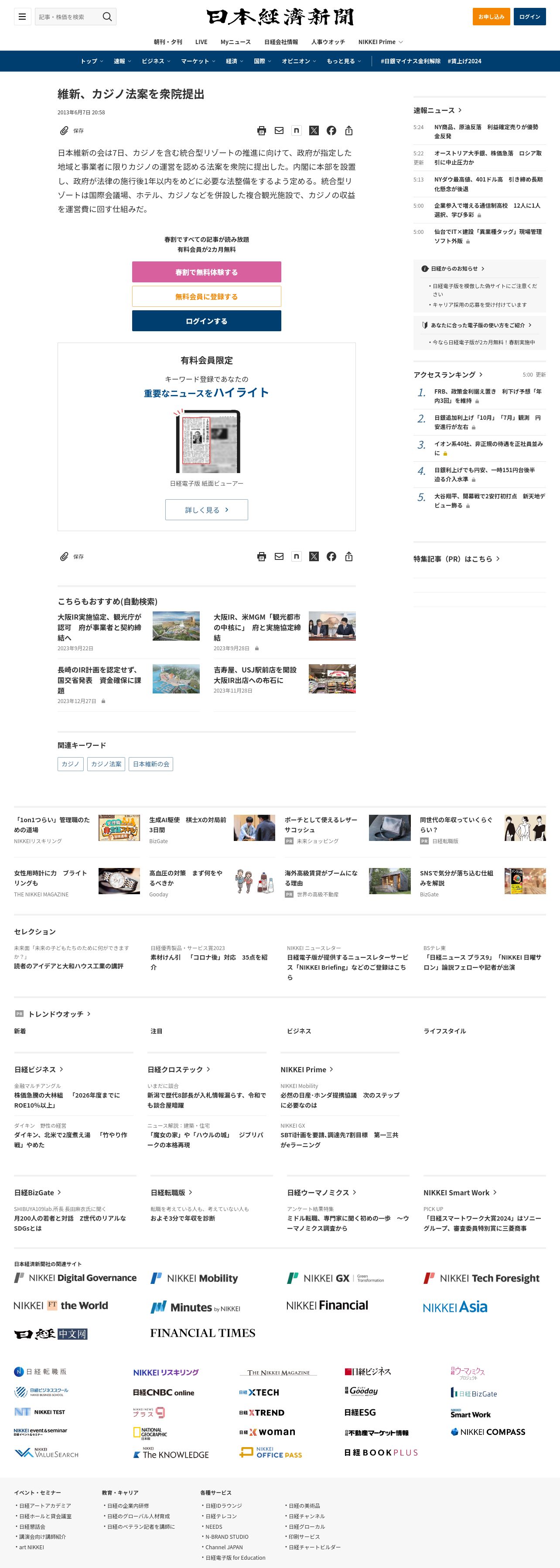Expand the オピニオン navigation dropdown
This screenshot has height=1568, width=560.
[299, 61]
